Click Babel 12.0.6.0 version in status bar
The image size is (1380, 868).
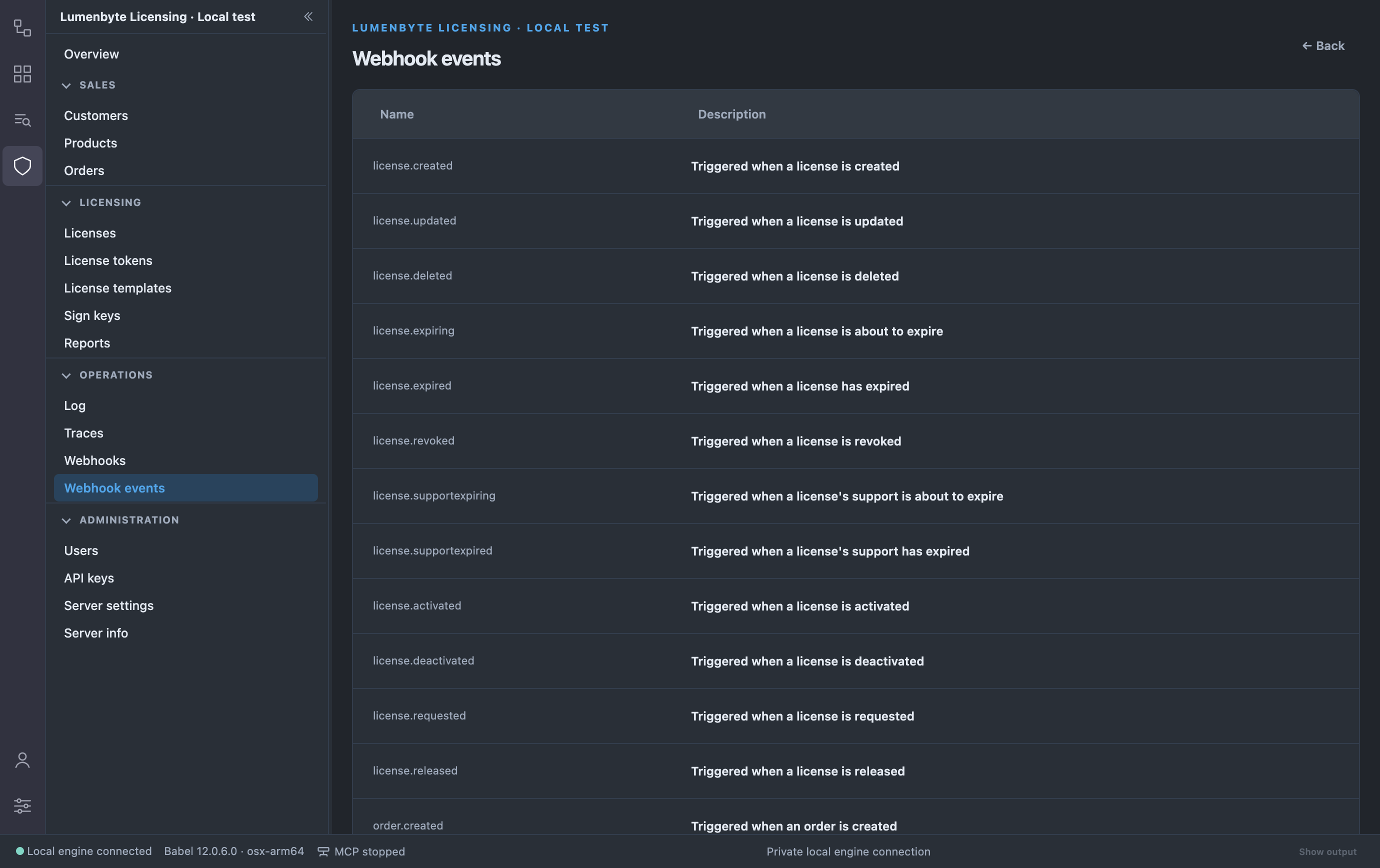(234, 851)
